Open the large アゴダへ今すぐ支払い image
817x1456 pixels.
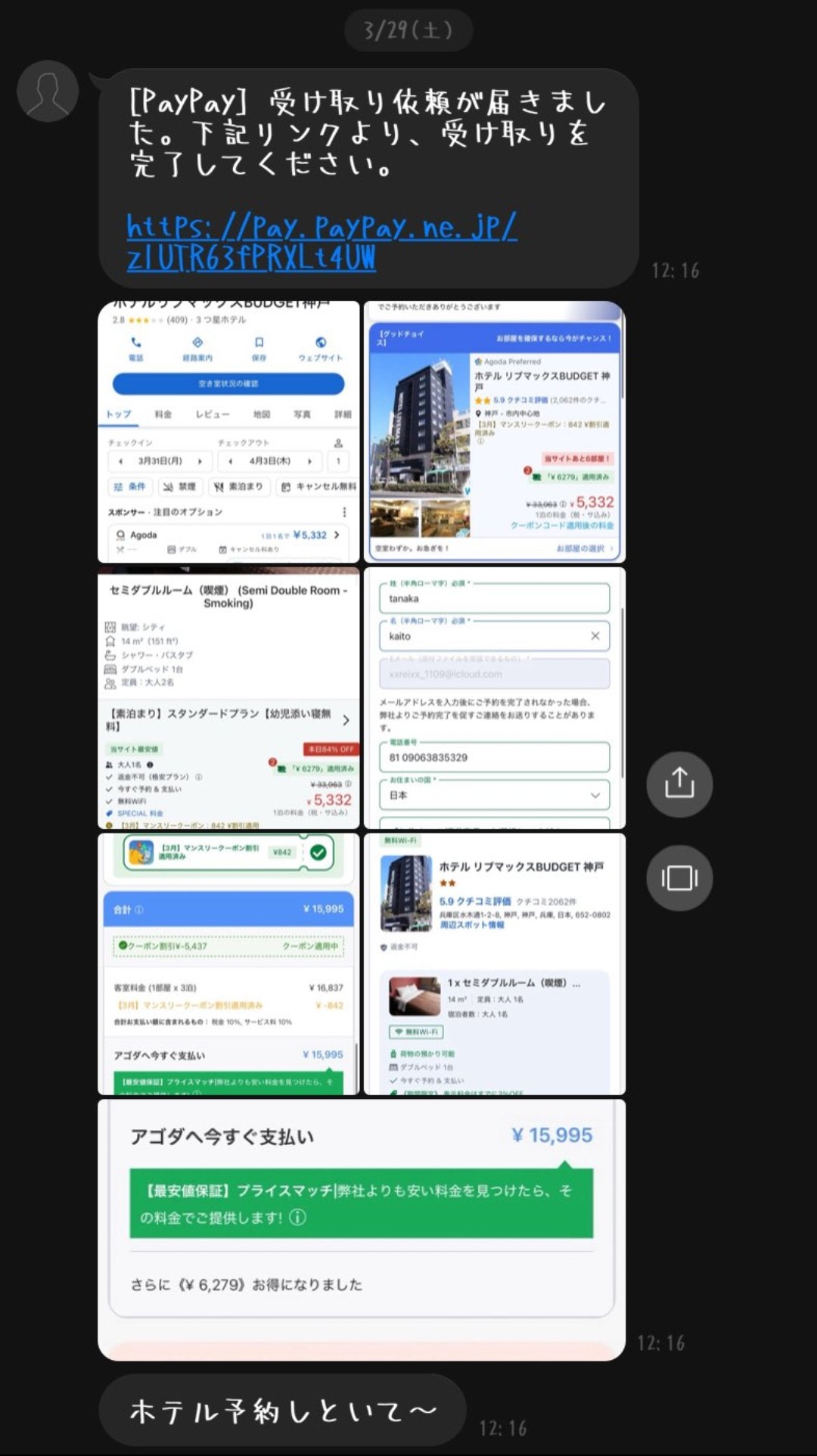[362, 1230]
